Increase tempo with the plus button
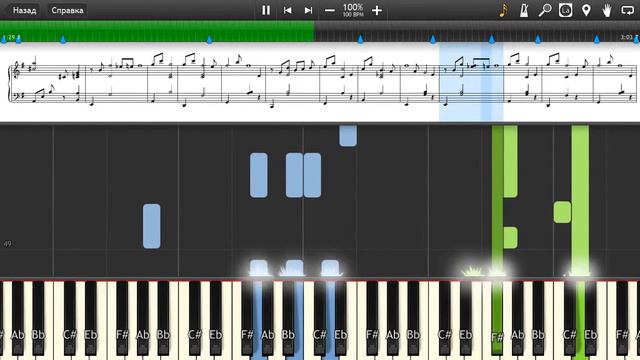Image resolution: width=640 pixels, height=360 pixels. click(x=377, y=10)
